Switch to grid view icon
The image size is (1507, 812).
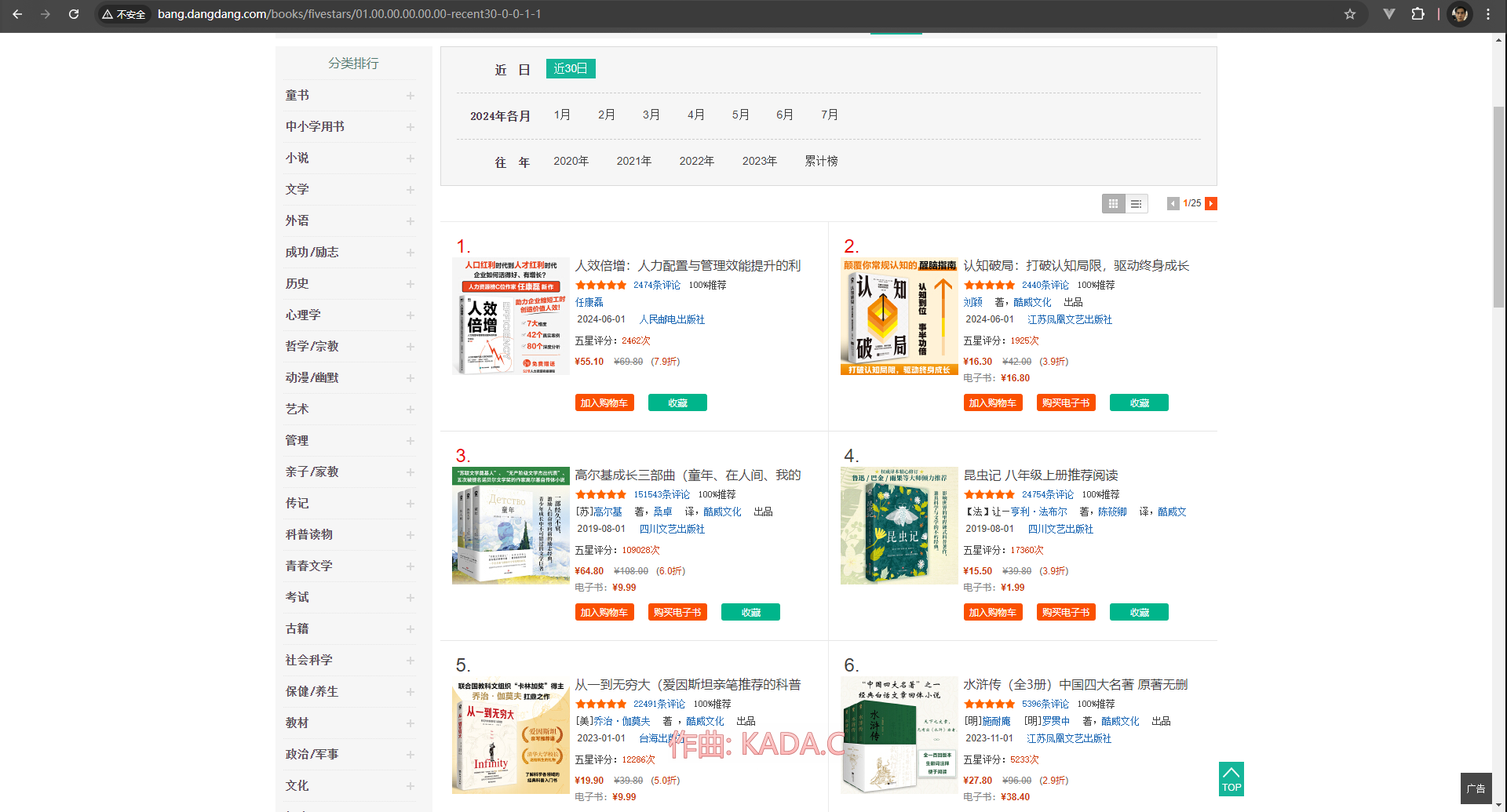1113,204
